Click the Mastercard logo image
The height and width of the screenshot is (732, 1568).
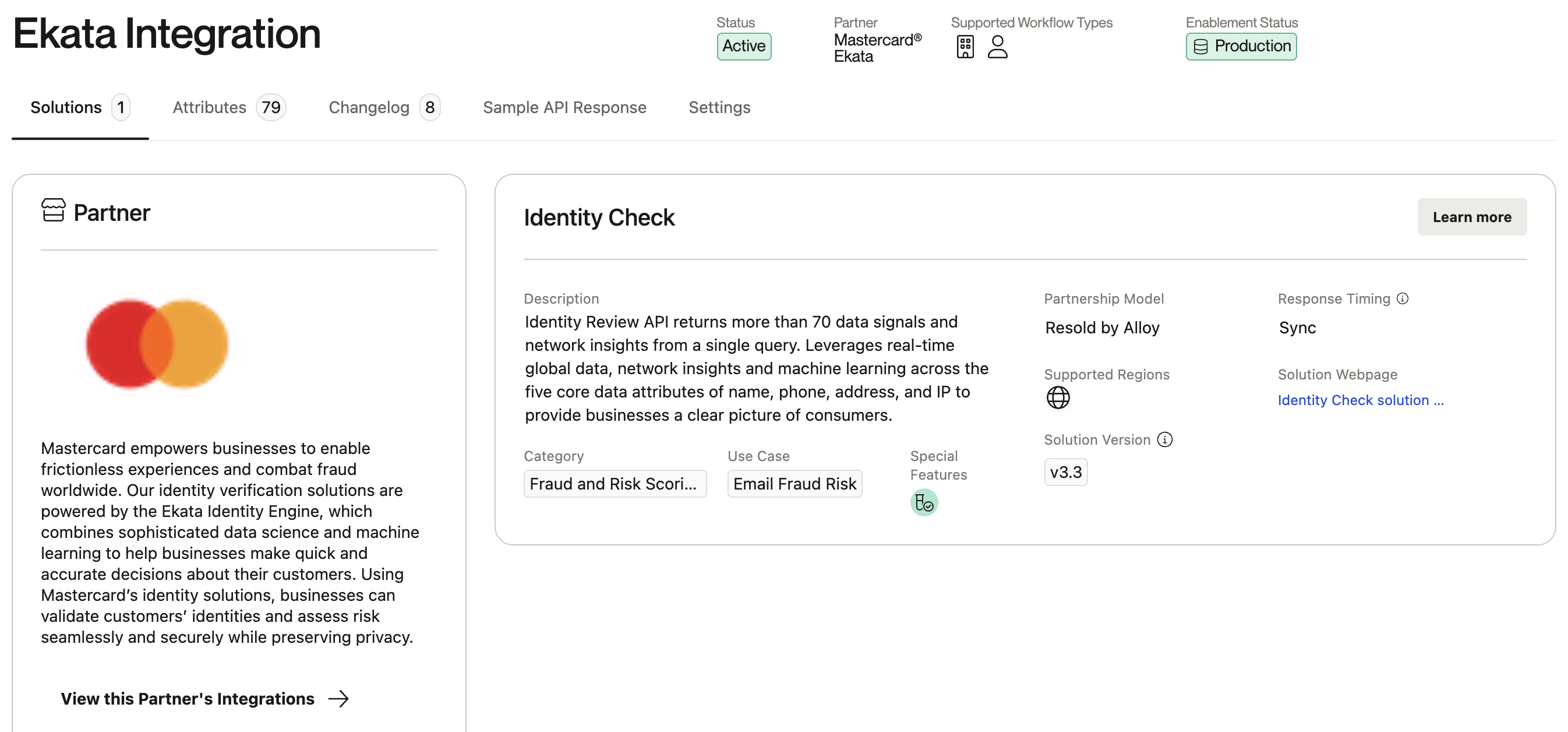click(157, 344)
